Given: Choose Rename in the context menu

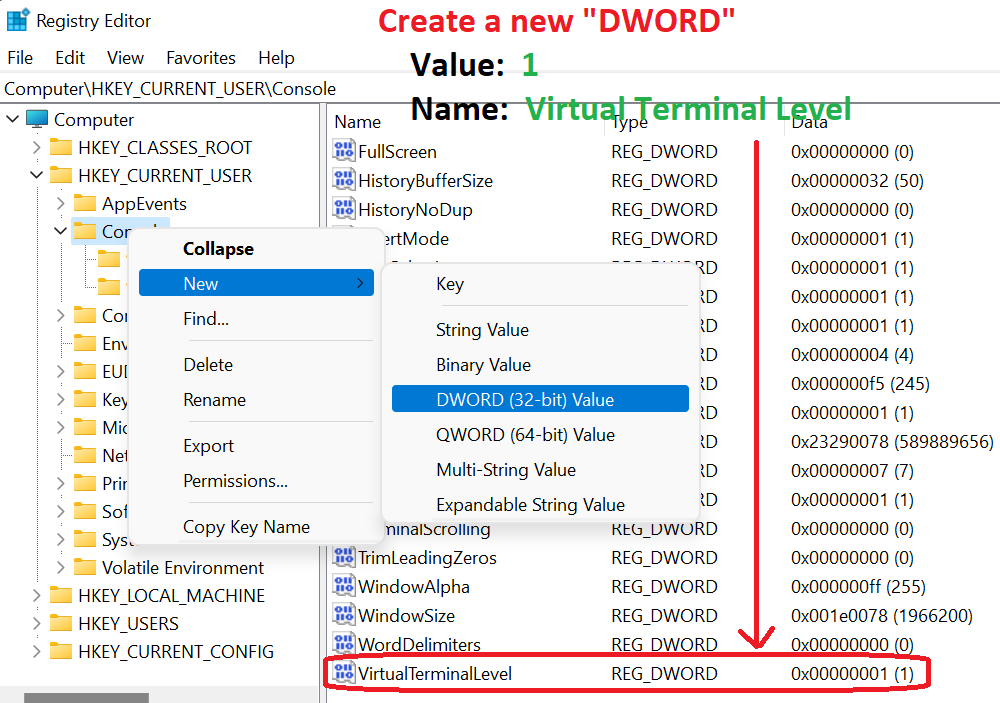Looking at the screenshot, I should point(256,400).
